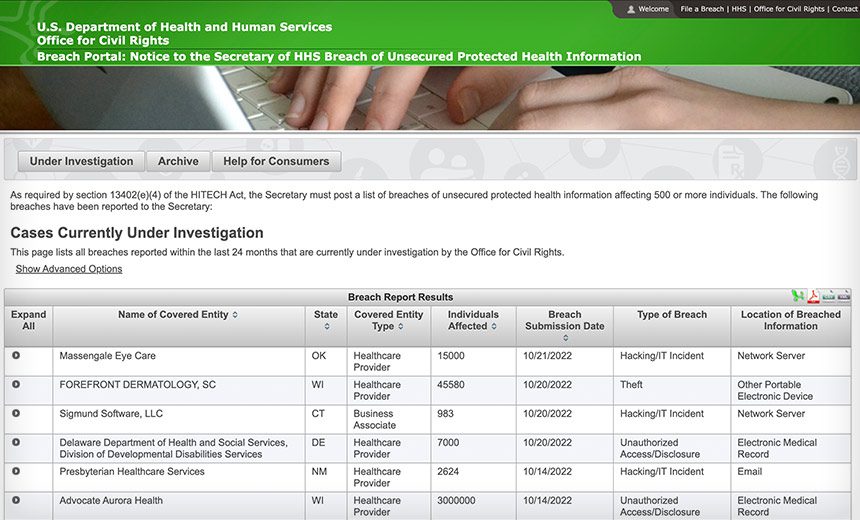Export results as PDF file

point(813,296)
